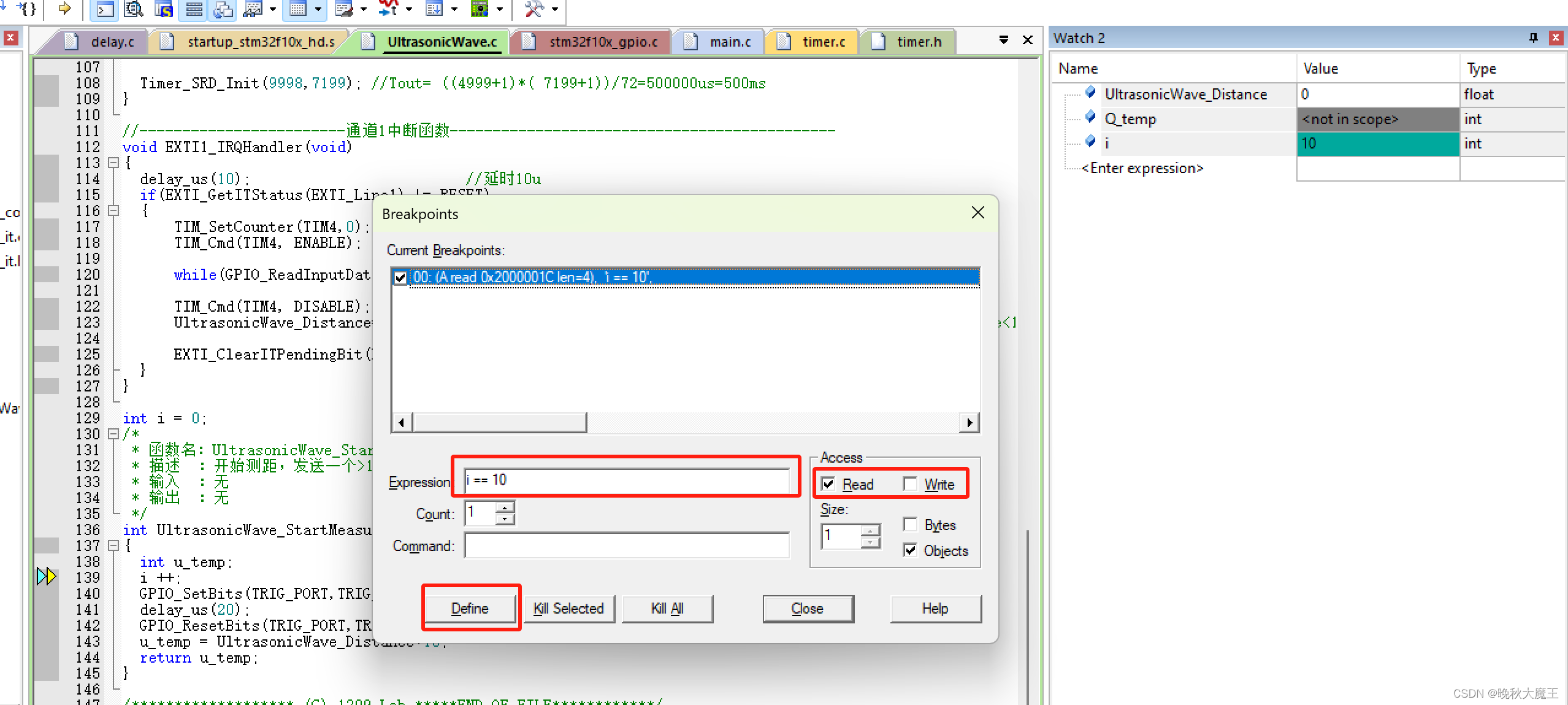Enable the Write access checkbox
1568x705 pixels.
point(910,484)
